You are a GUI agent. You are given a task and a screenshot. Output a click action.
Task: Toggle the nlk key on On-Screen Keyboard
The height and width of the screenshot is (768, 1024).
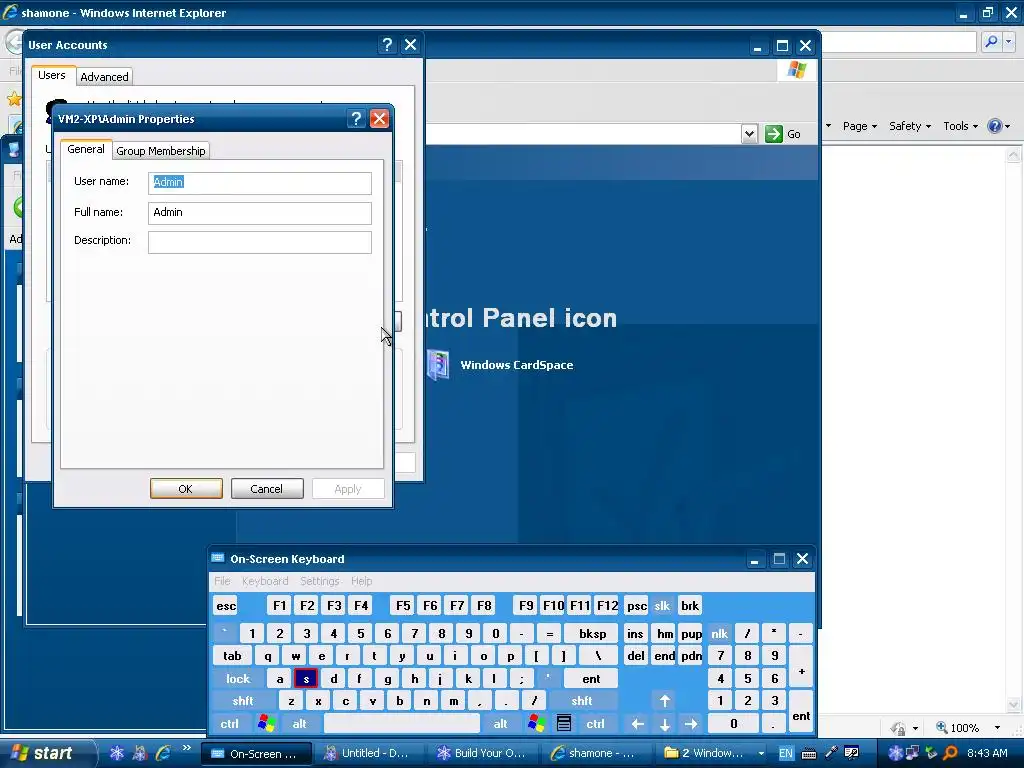click(719, 634)
